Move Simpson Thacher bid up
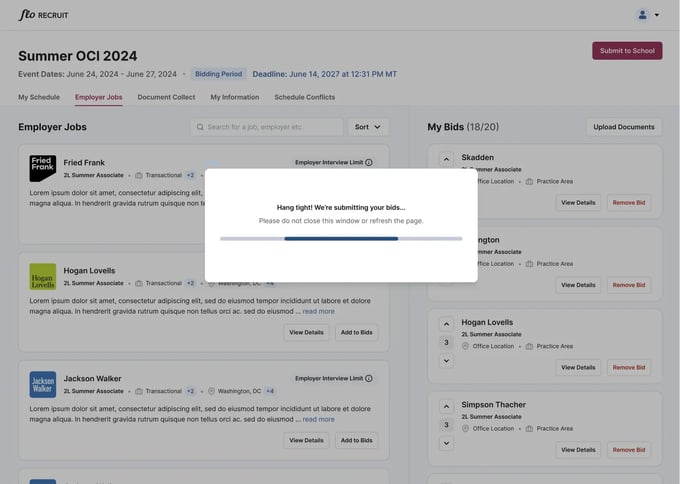 446,406
